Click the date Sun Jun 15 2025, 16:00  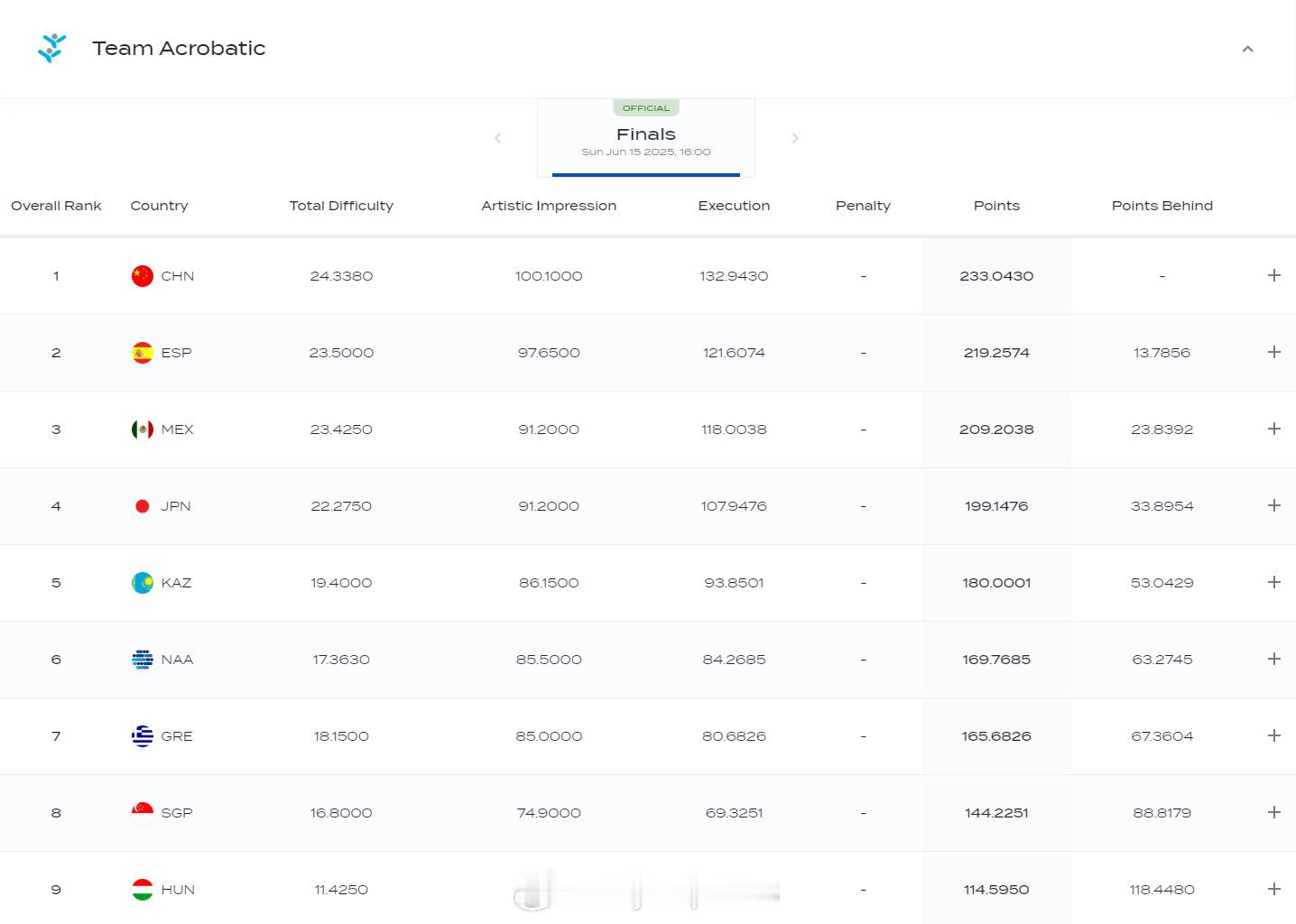pyautogui.click(x=646, y=152)
